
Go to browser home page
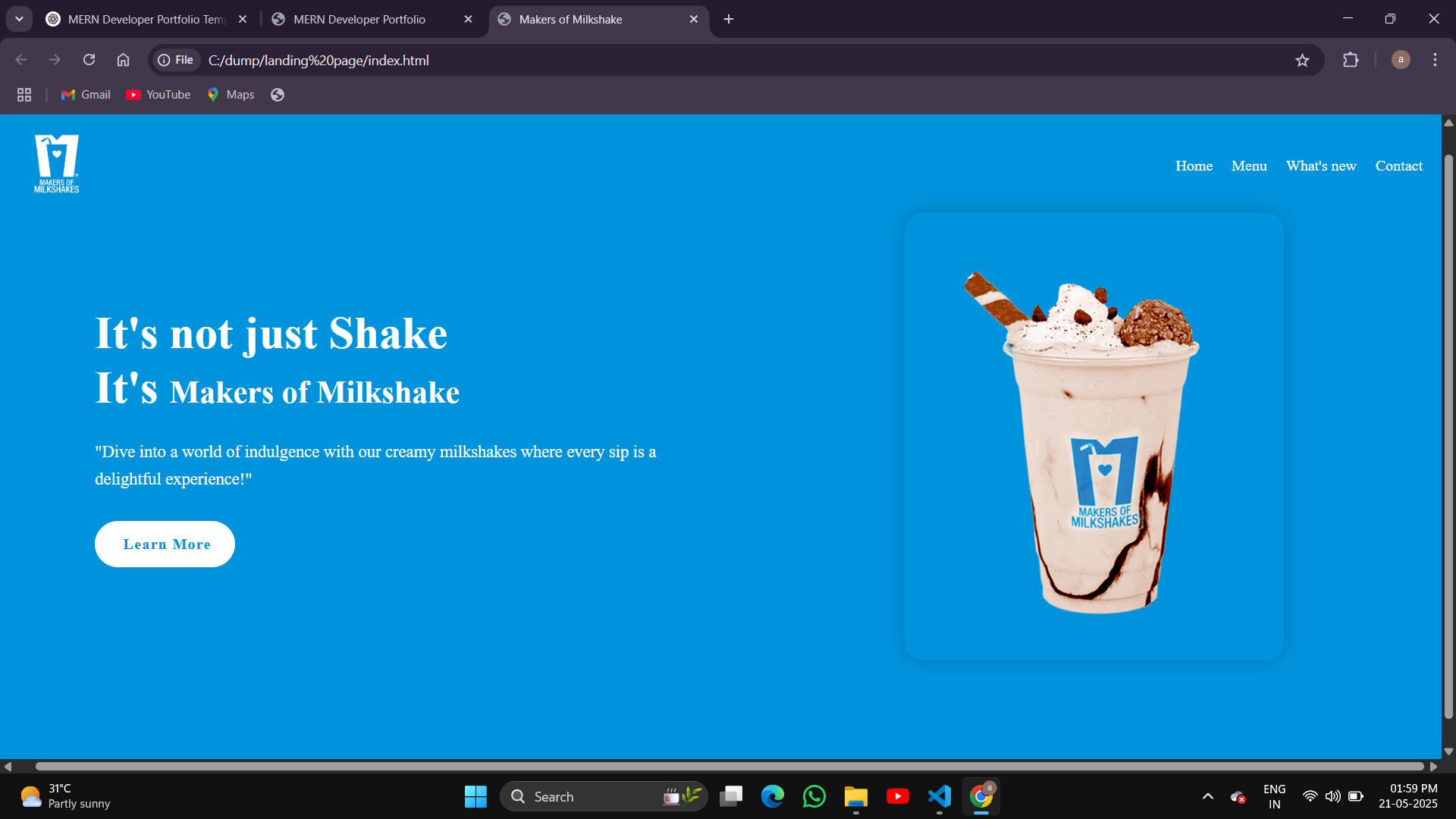123,60
